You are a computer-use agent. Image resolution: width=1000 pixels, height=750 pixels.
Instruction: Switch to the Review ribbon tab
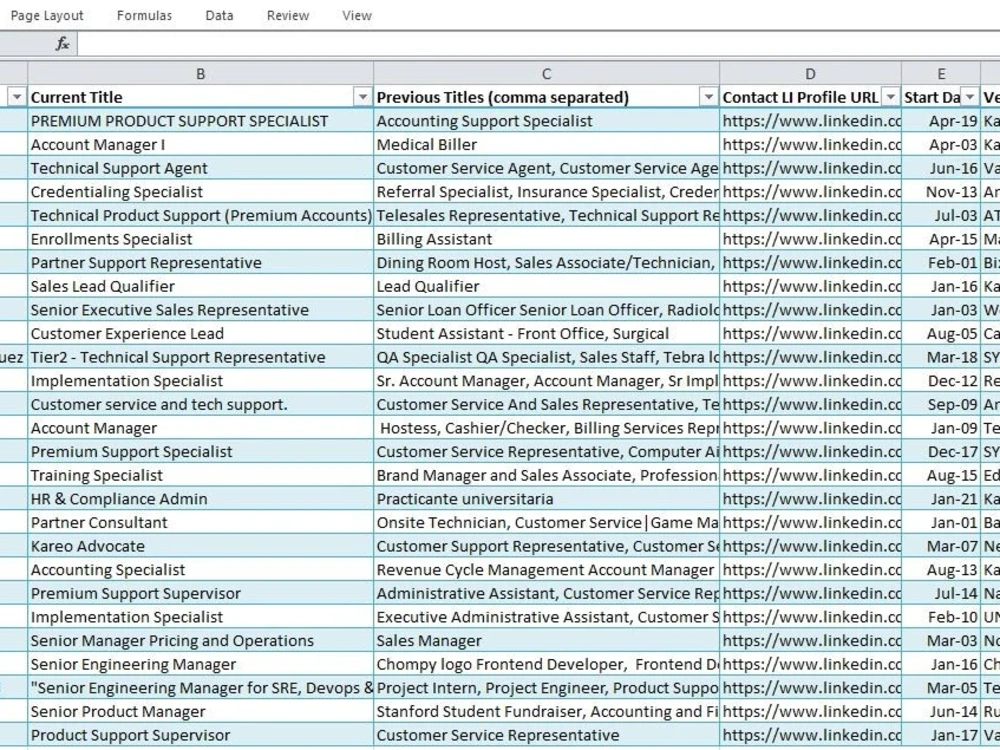(288, 15)
